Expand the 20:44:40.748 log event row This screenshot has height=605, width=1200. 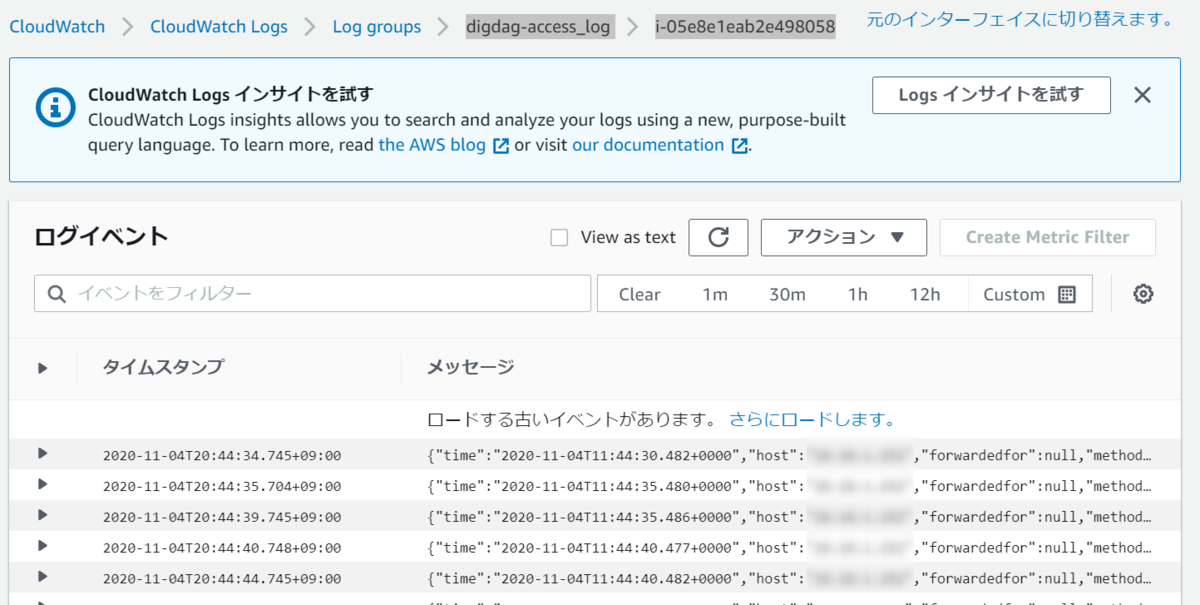coord(43,546)
